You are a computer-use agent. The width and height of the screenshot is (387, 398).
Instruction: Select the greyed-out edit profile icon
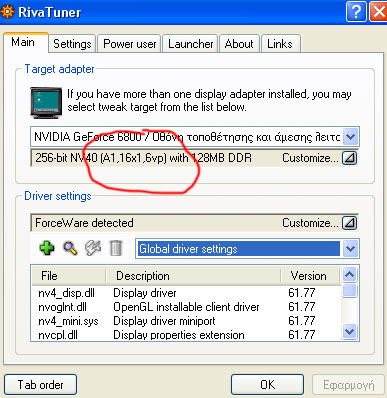93,248
